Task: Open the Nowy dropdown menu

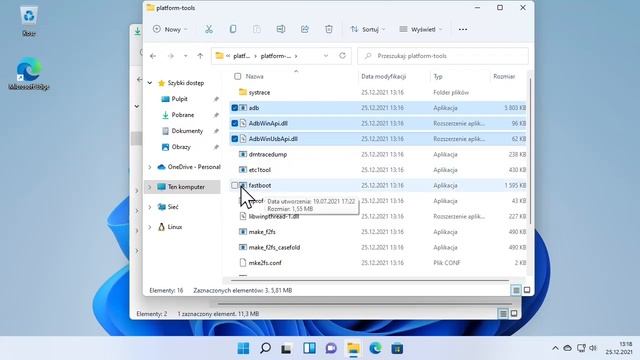Action: pyautogui.click(x=170, y=29)
